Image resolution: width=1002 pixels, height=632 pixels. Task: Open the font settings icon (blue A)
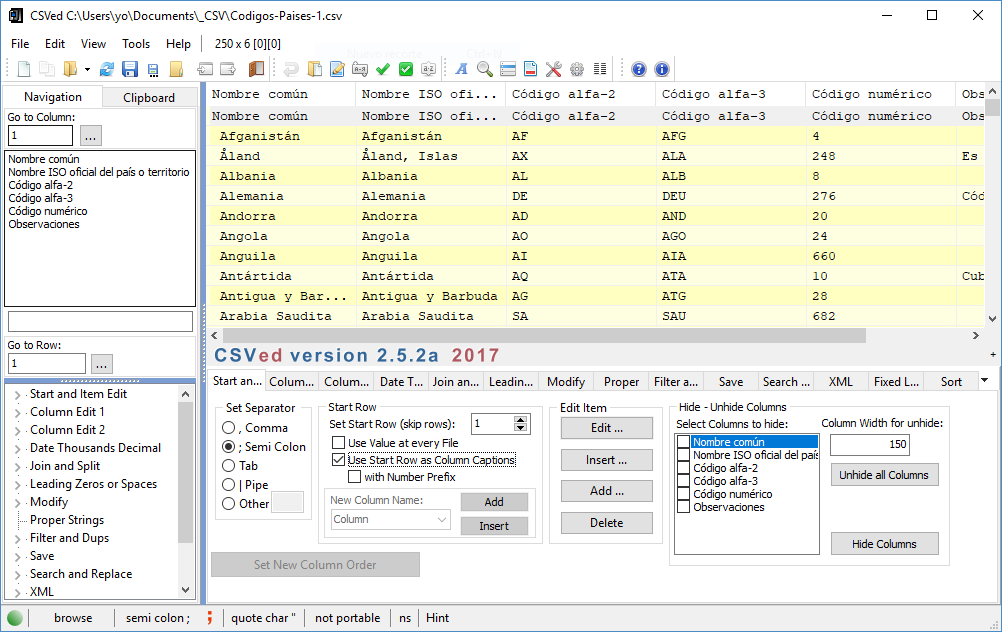(460, 68)
